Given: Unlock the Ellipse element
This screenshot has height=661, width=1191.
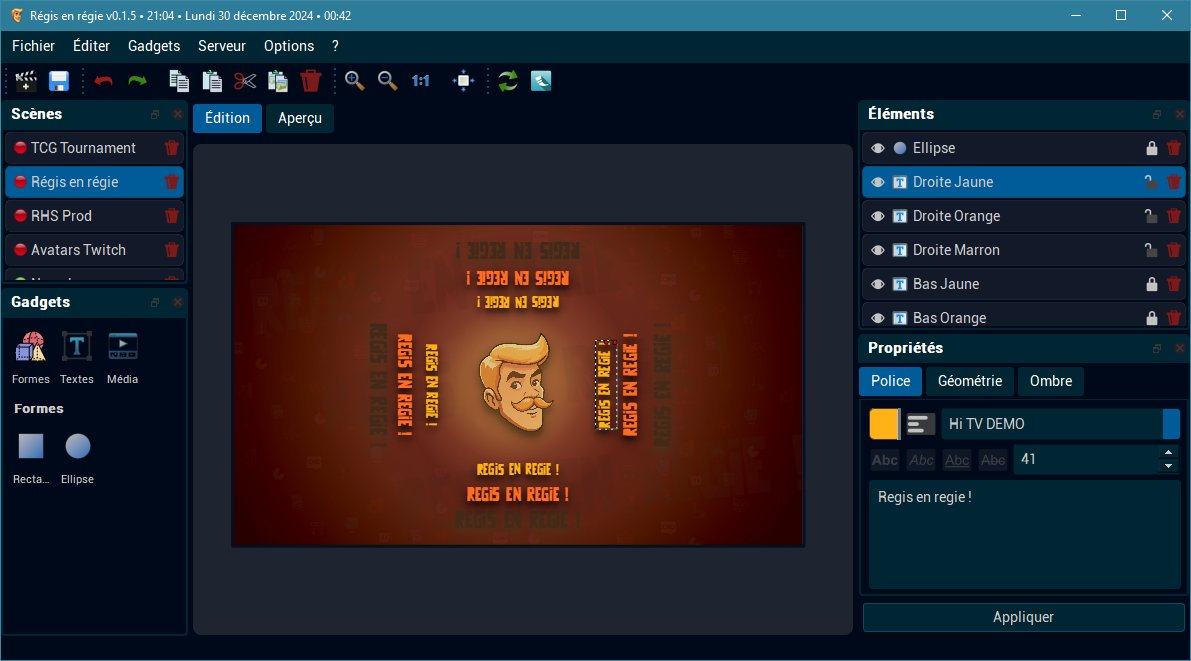Looking at the screenshot, I should (1152, 148).
